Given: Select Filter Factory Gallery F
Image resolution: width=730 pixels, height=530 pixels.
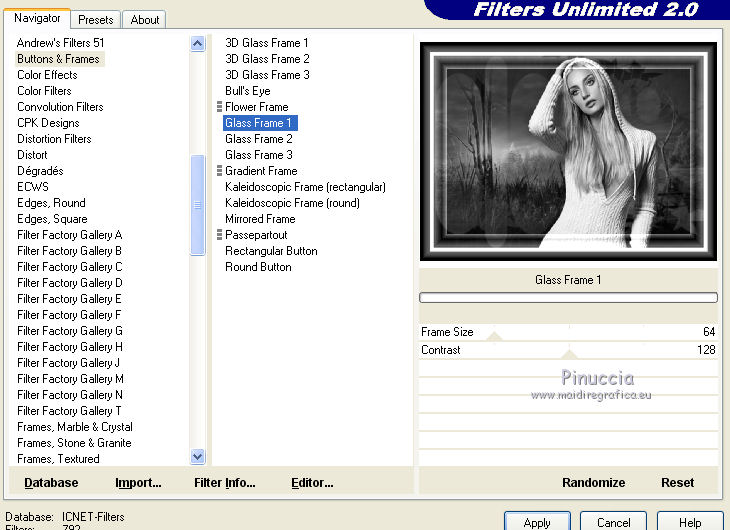Looking at the screenshot, I should pos(69,315).
